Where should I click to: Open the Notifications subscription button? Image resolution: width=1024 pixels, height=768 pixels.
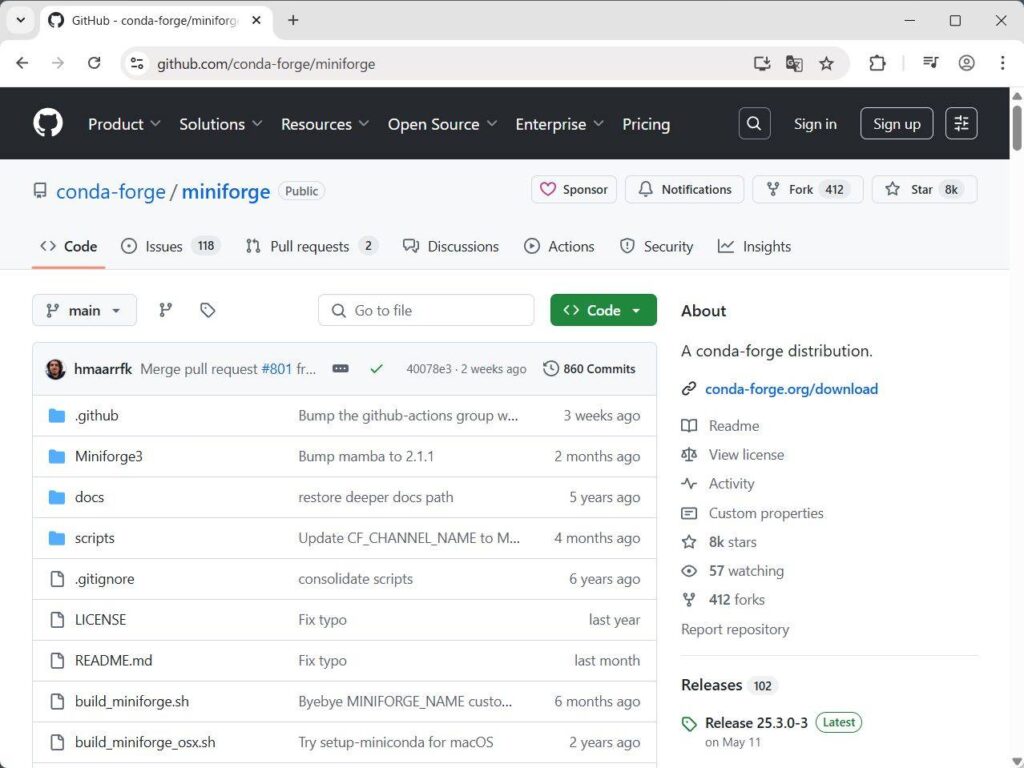(x=685, y=189)
